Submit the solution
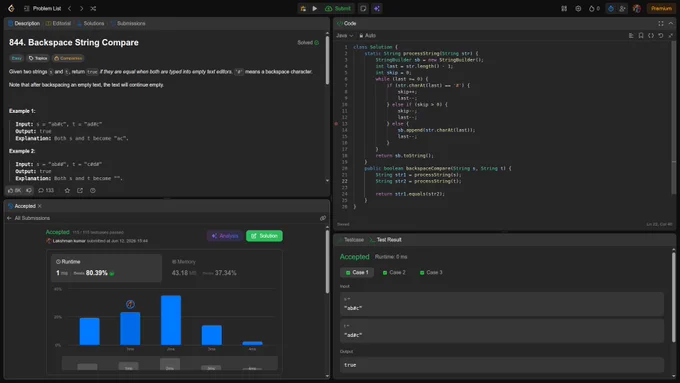 coord(338,8)
